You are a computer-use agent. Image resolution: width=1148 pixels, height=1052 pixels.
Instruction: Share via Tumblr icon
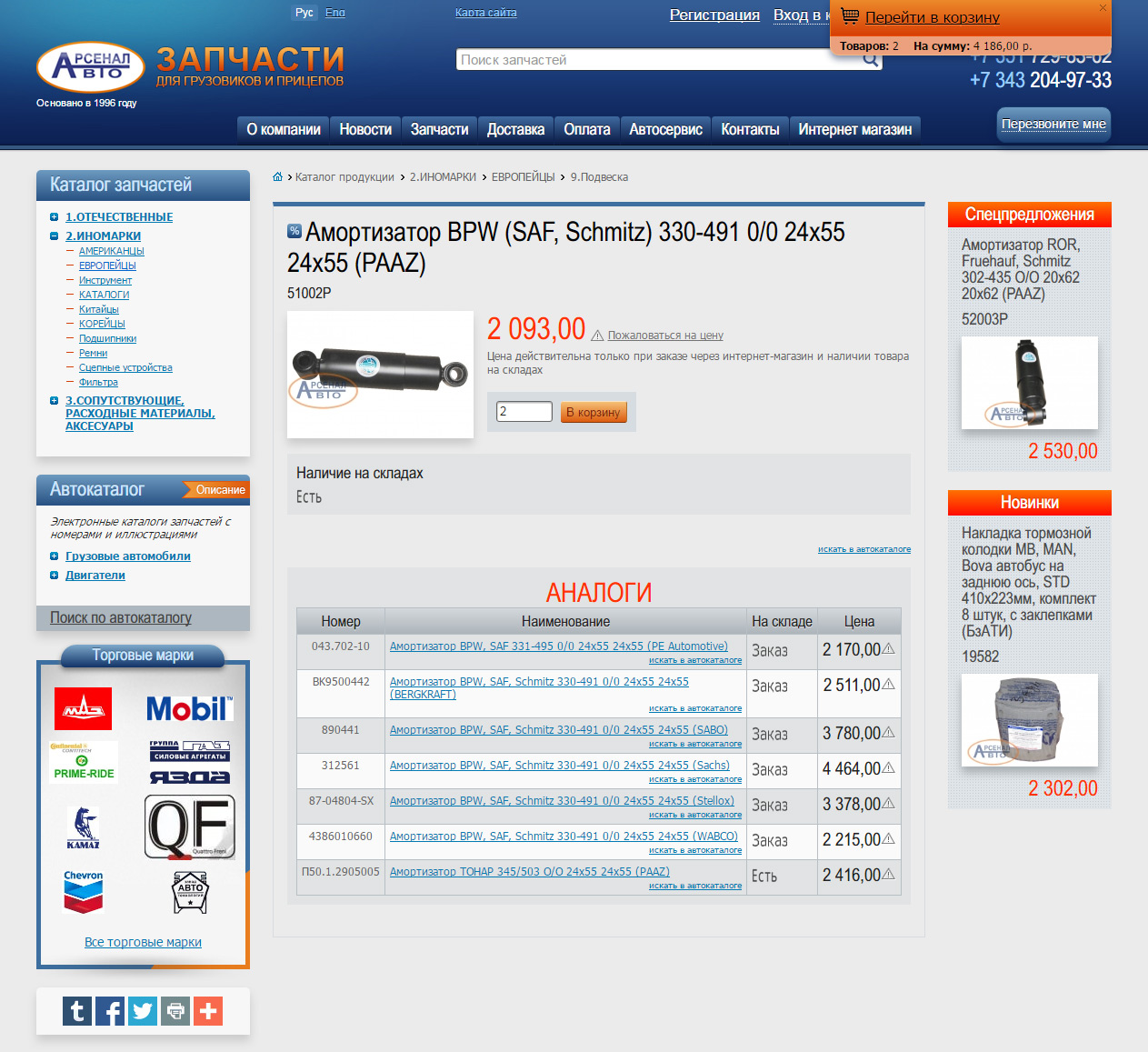tap(77, 1011)
